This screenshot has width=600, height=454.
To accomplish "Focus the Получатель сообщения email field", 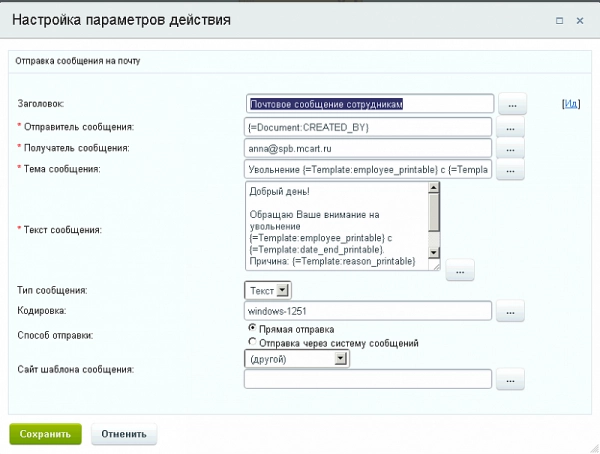I will click(368, 149).
